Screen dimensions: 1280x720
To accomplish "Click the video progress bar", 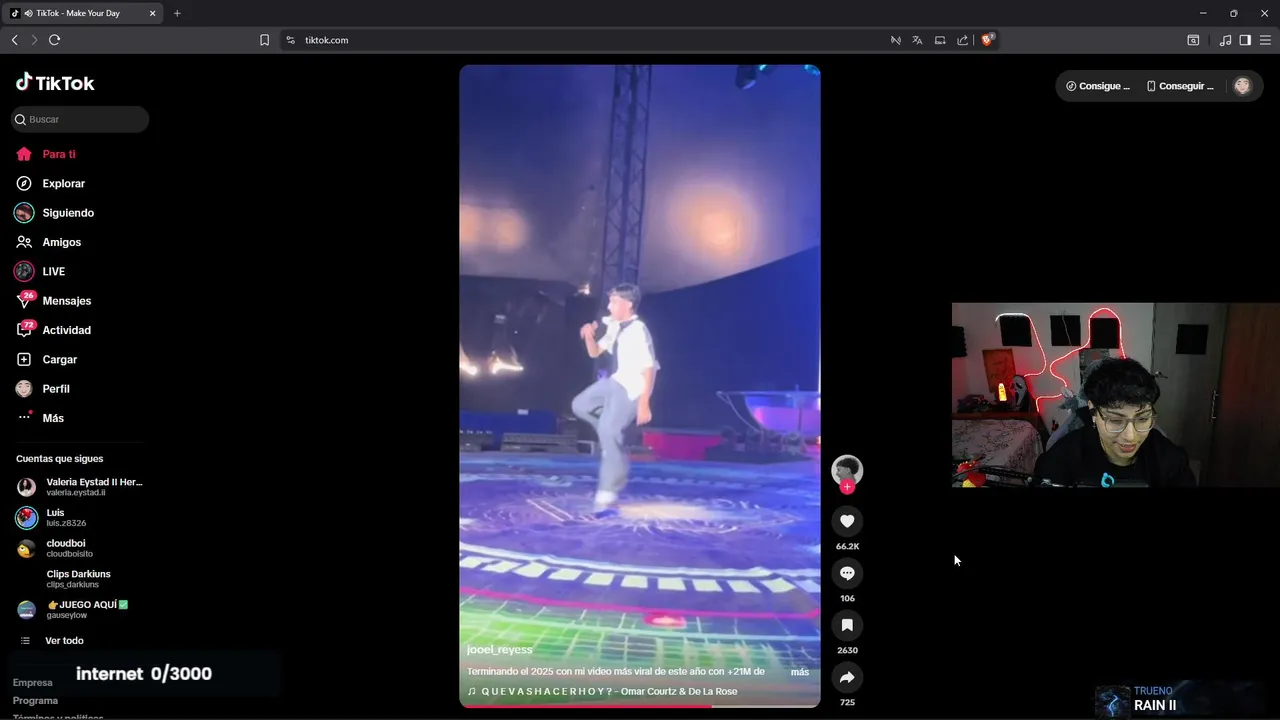I will click(640, 706).
